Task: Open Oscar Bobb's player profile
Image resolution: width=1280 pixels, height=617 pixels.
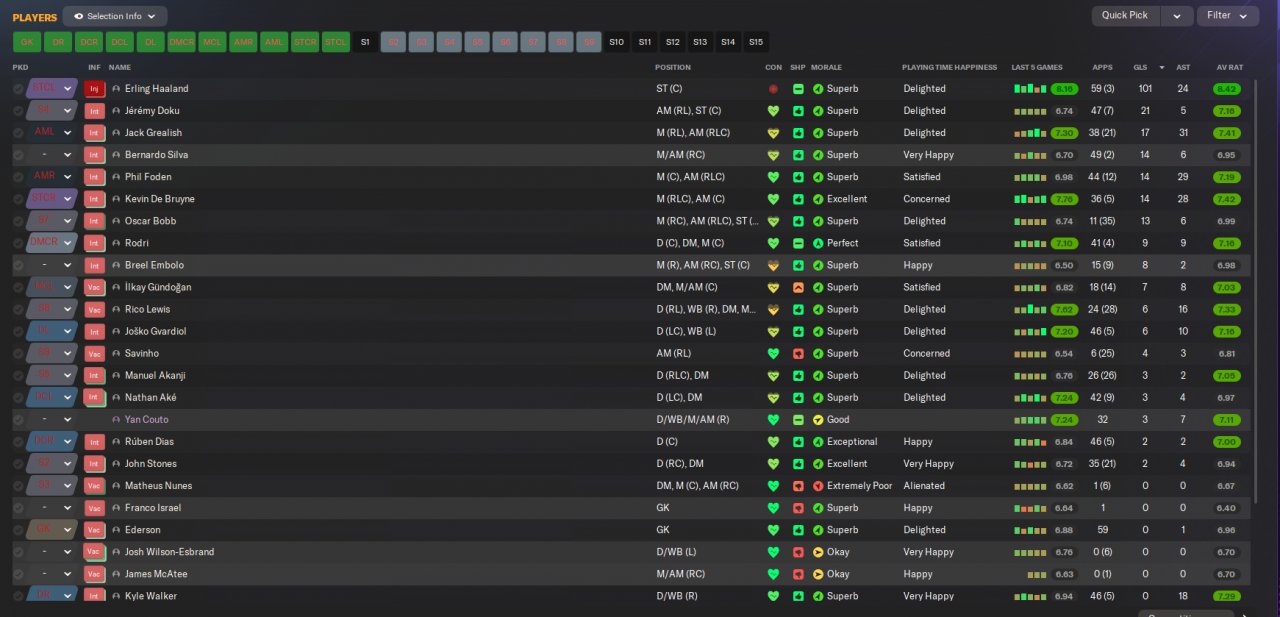Action: pyautogui.click(x=152, y=221)
